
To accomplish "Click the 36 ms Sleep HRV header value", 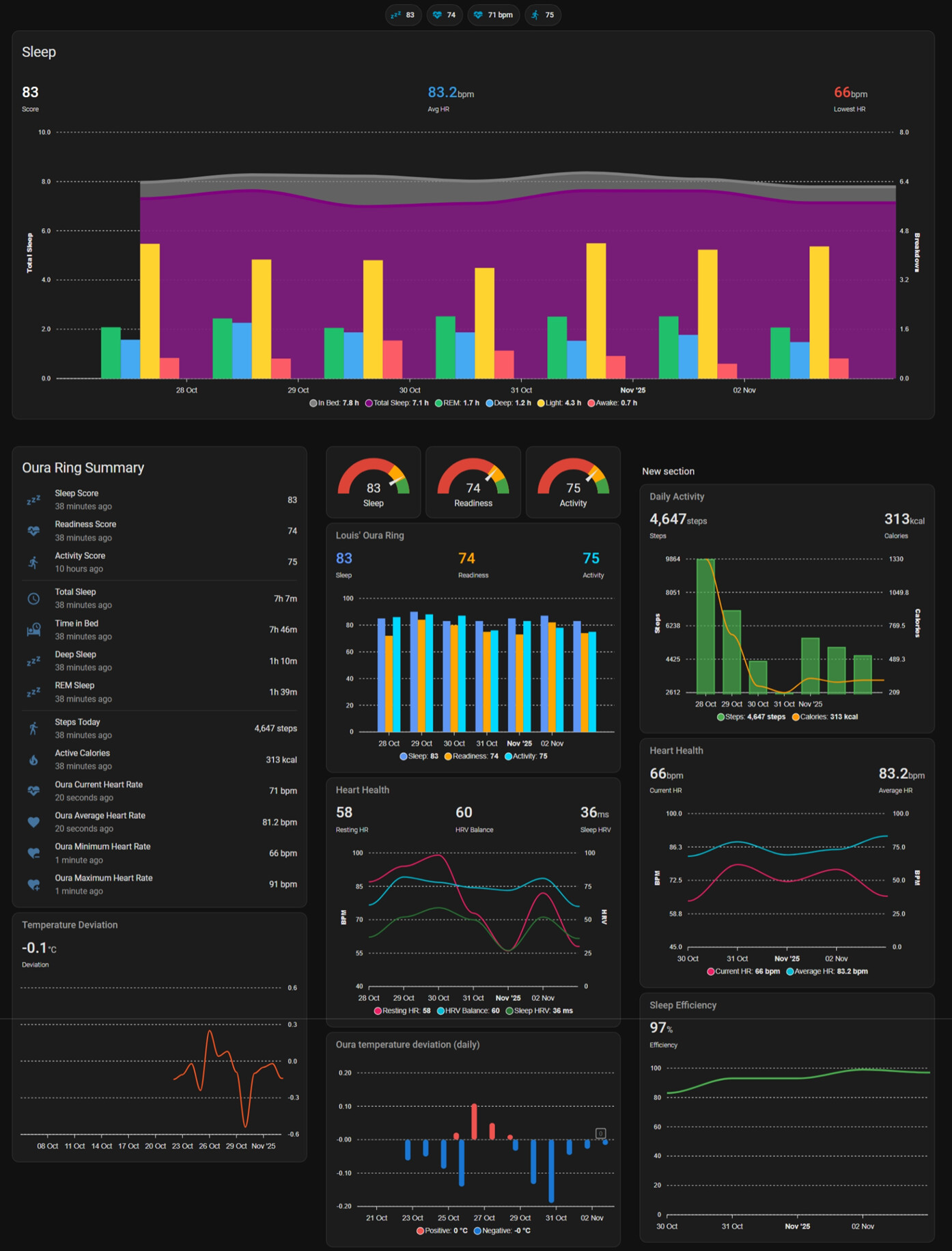I will 595,812.
